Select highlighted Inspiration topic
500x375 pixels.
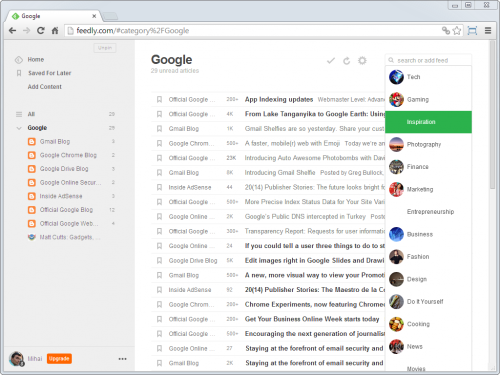tap(428, 122)
